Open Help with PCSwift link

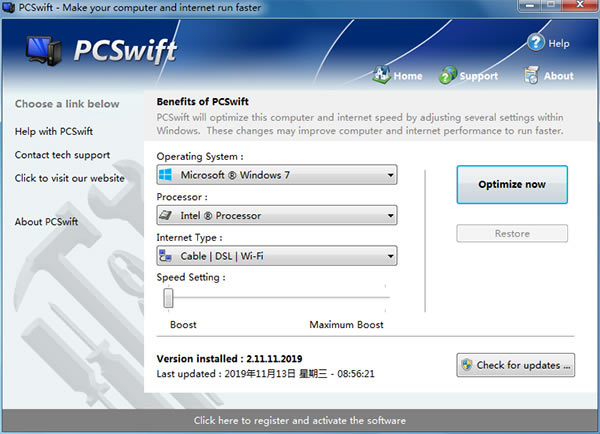pos(54,131)
